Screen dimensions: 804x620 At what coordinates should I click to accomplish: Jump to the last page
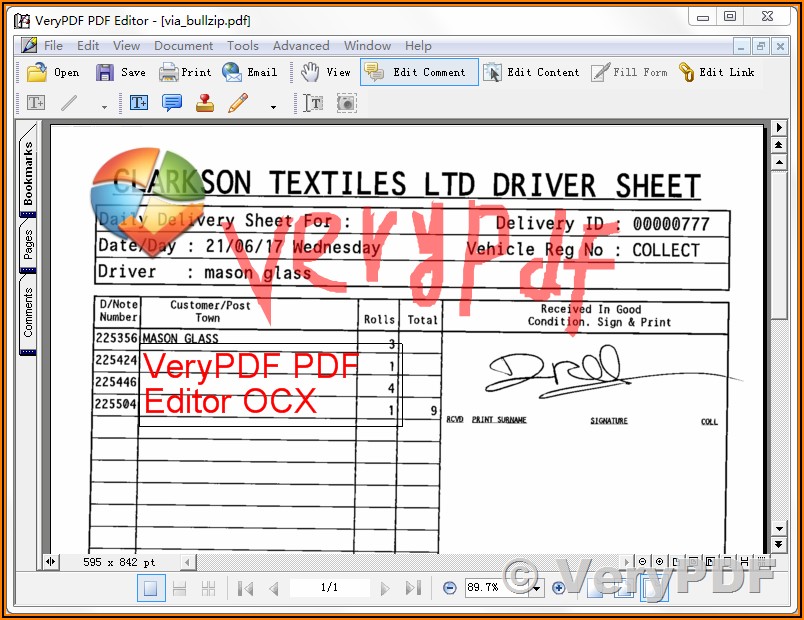point(413,588)
